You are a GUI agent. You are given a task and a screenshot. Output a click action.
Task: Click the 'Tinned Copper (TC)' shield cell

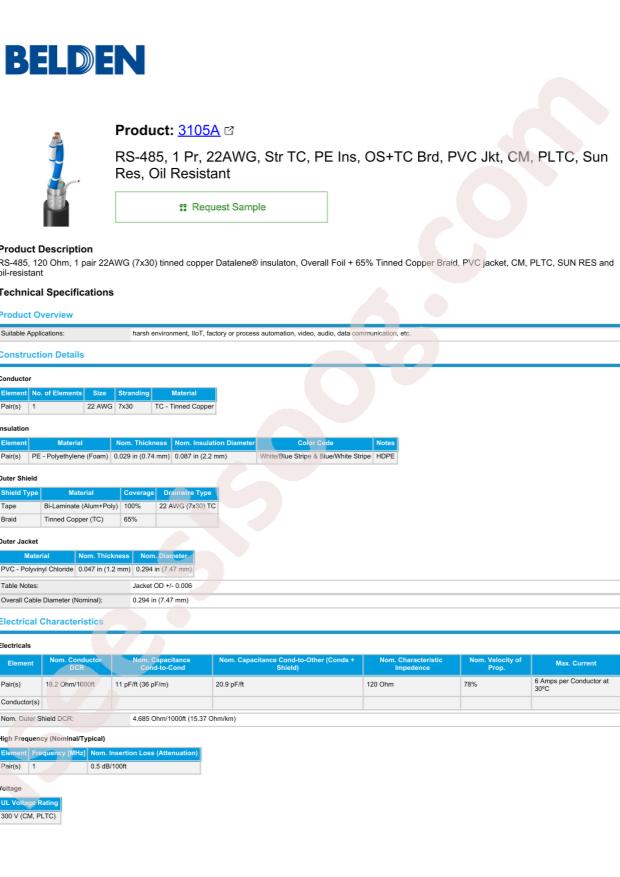81,520
